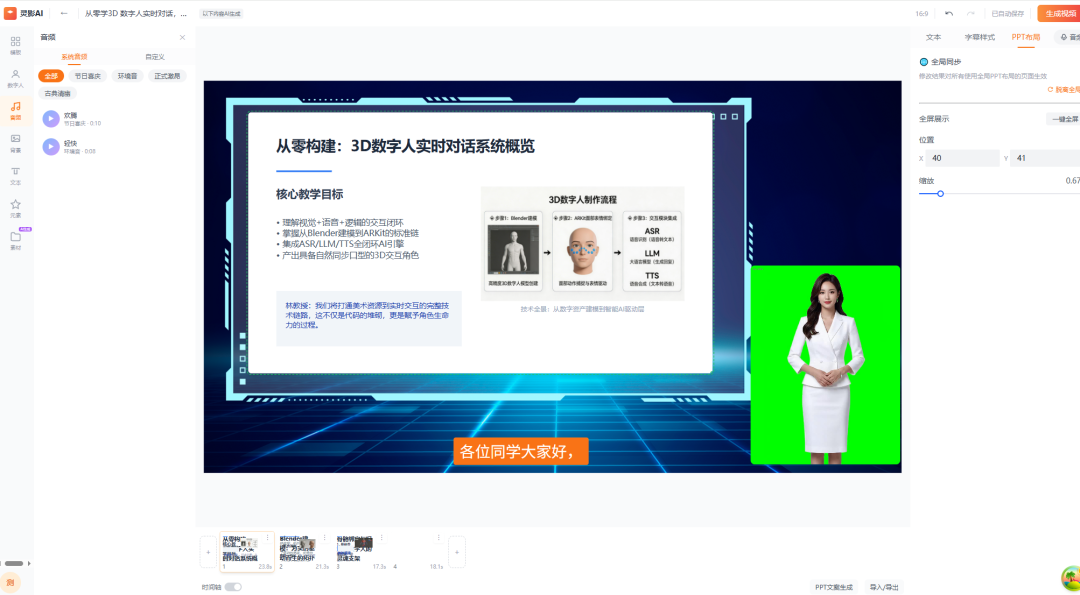Click the 一键全屏 fullscreen button
Screen dimensions: 1080x595
(x=1063, y=119)
